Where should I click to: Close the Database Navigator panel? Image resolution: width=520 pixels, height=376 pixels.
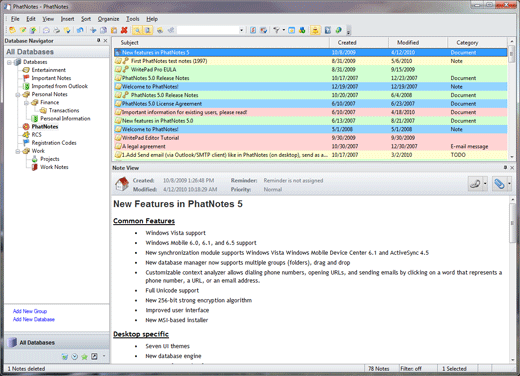(105, 40)
